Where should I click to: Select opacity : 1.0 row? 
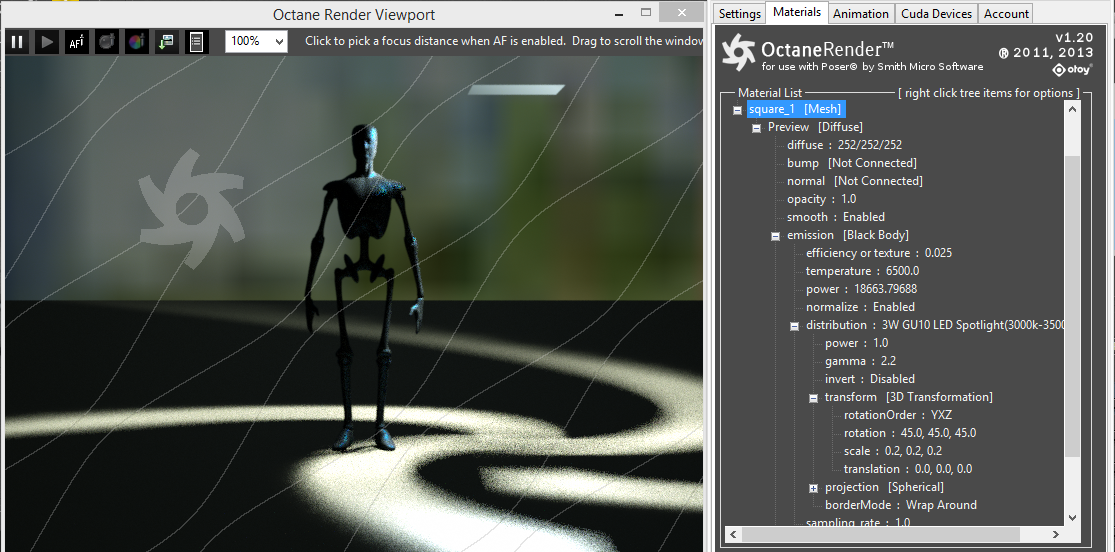[x=821, y=199]
